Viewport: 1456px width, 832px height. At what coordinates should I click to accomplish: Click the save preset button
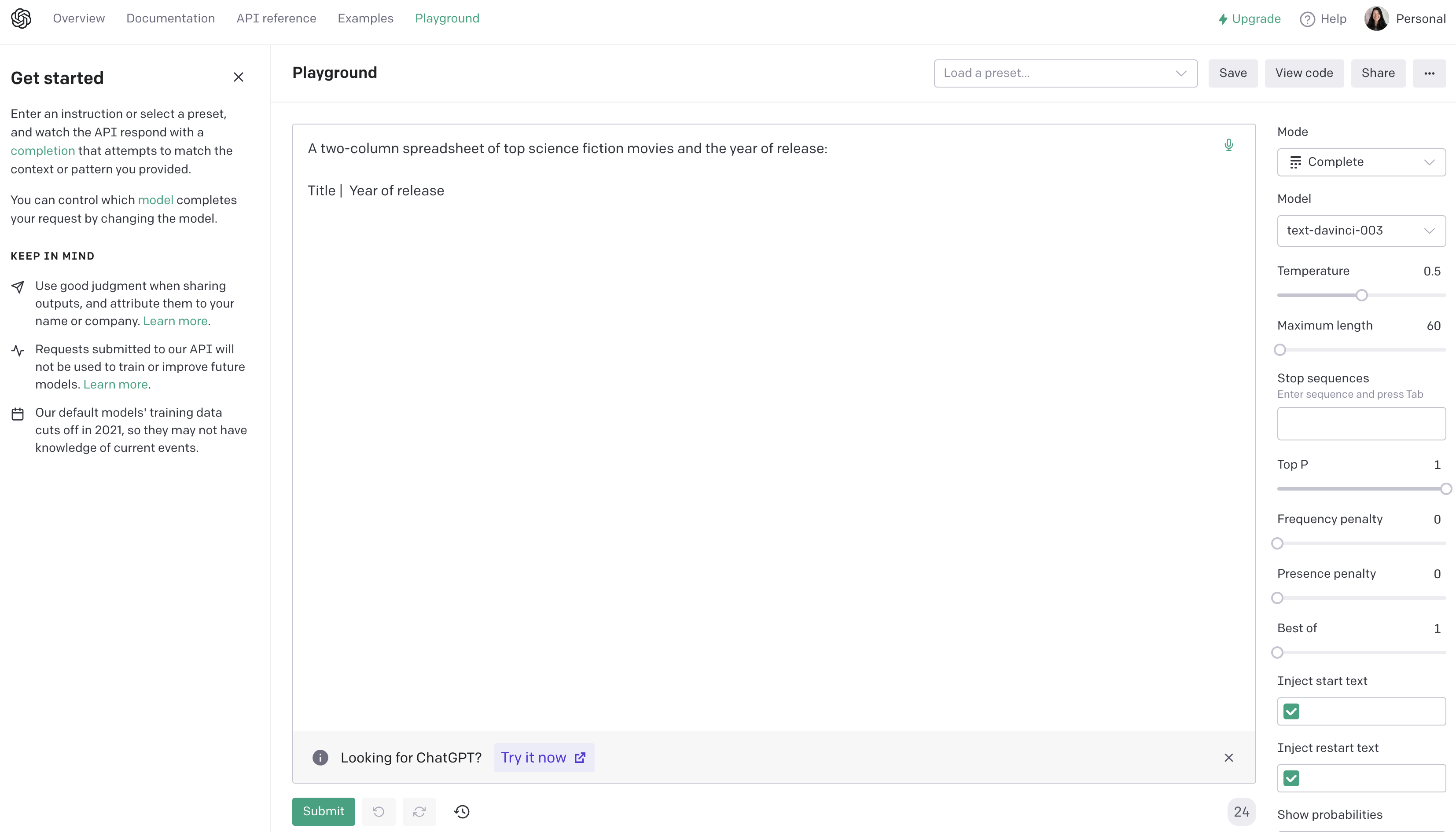point(1233,73)
